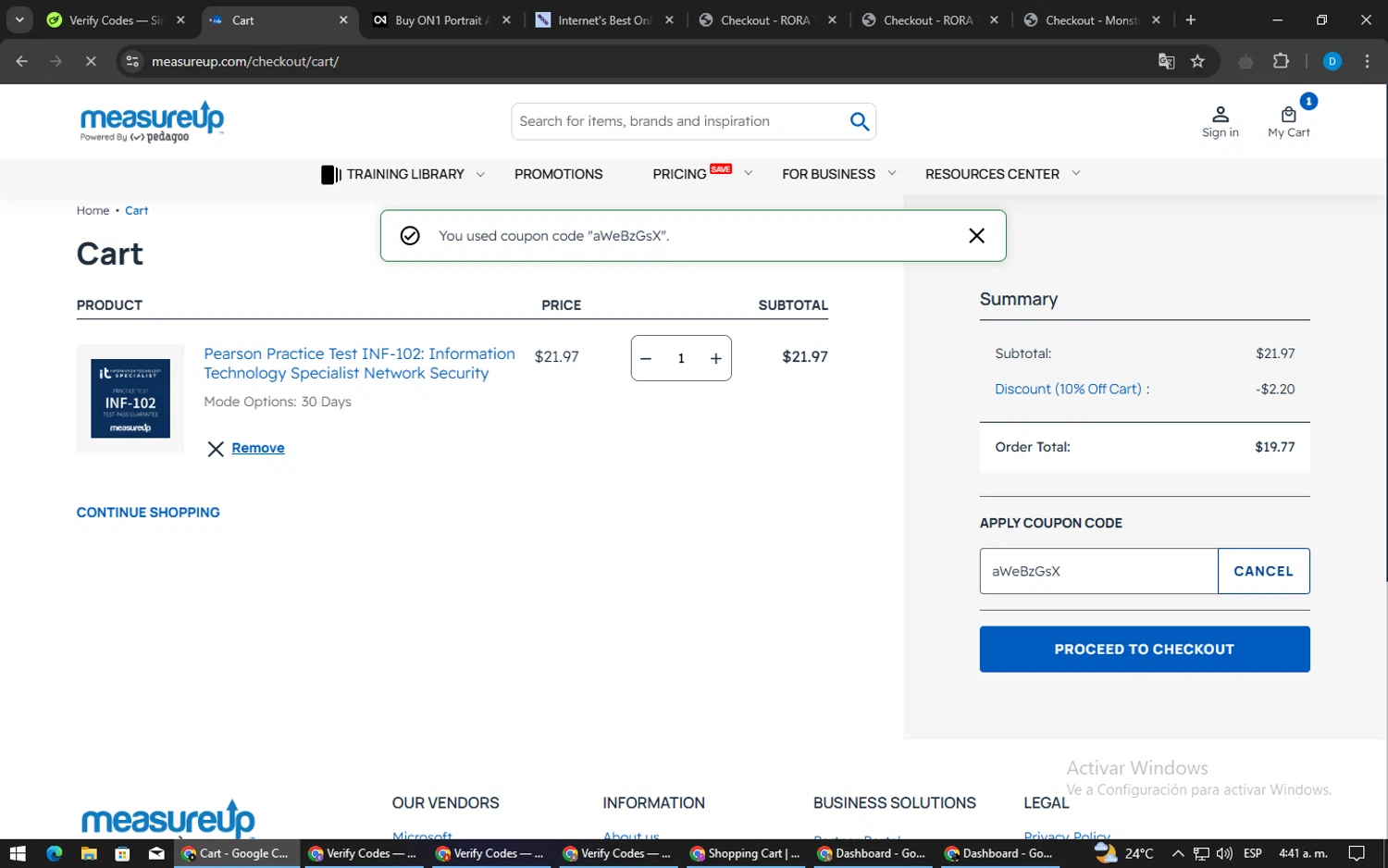The image size is (1388, 868).
Task: Open the Promotions menu item
Action: pos(558,174)
